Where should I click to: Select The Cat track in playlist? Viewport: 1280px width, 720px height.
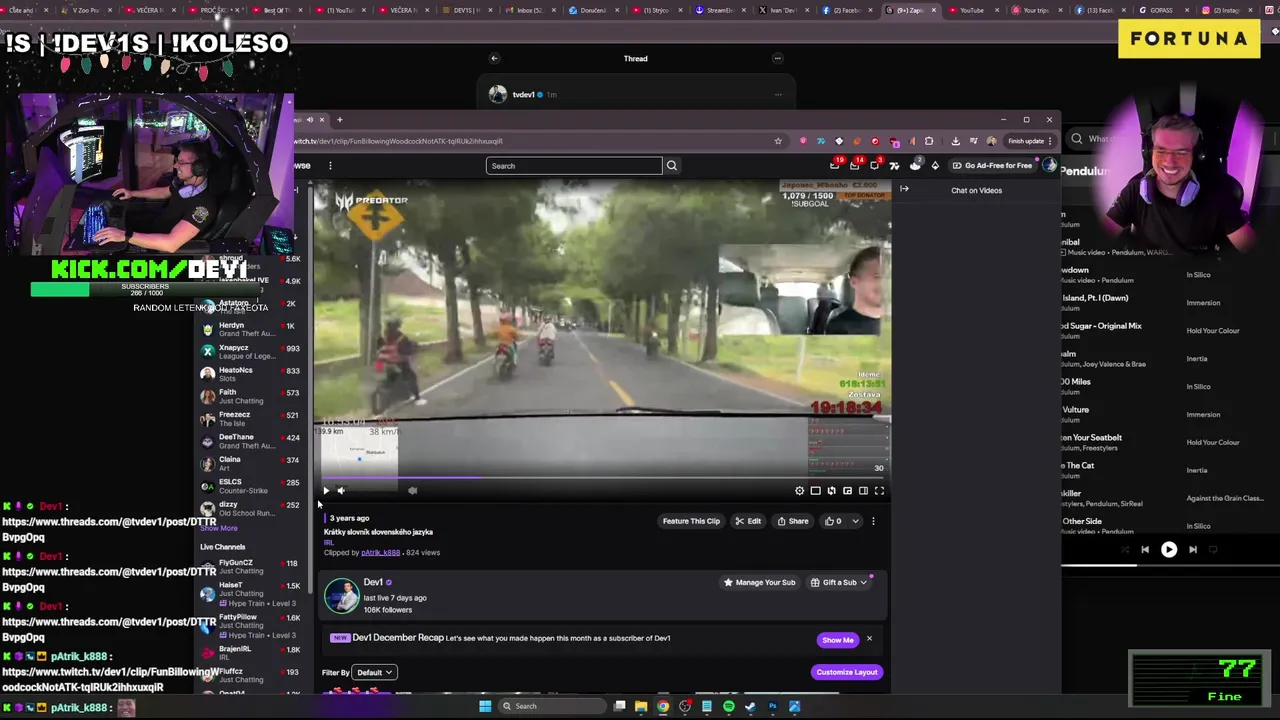1080,465
